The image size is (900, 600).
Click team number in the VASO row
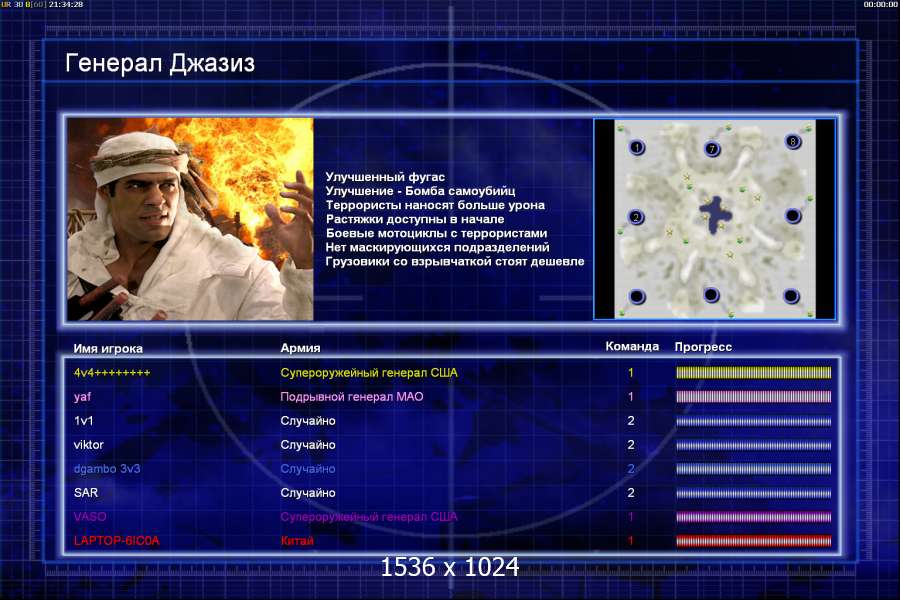(631, 517)
